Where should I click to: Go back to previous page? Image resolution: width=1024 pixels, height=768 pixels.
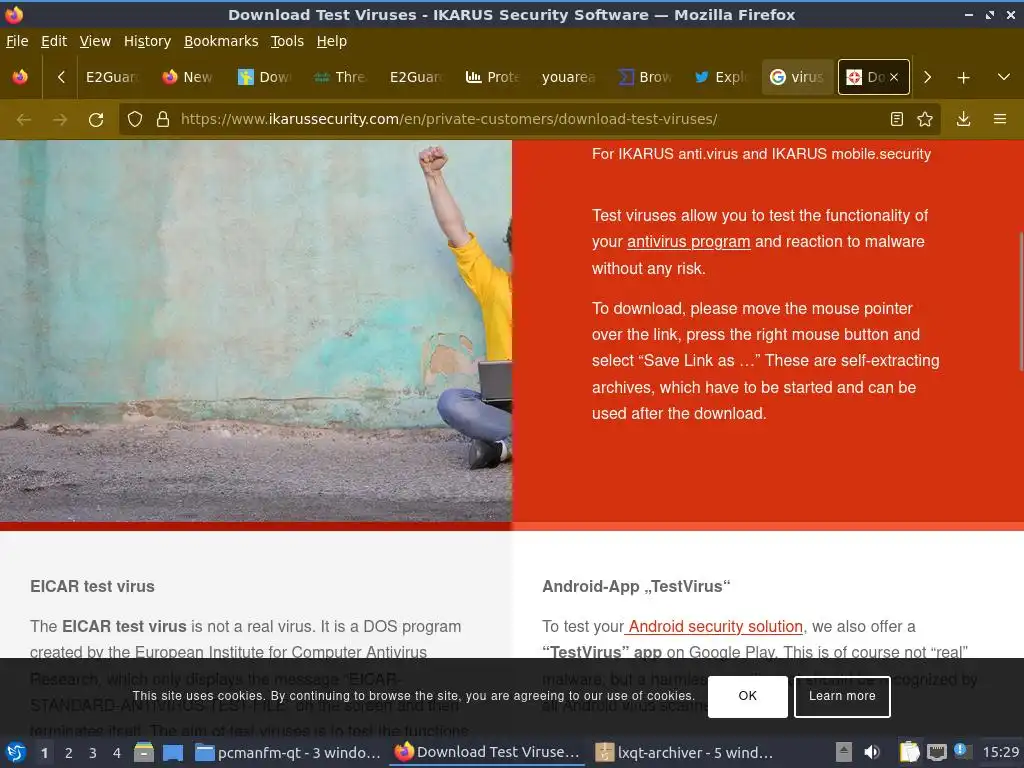click(24, 120)
